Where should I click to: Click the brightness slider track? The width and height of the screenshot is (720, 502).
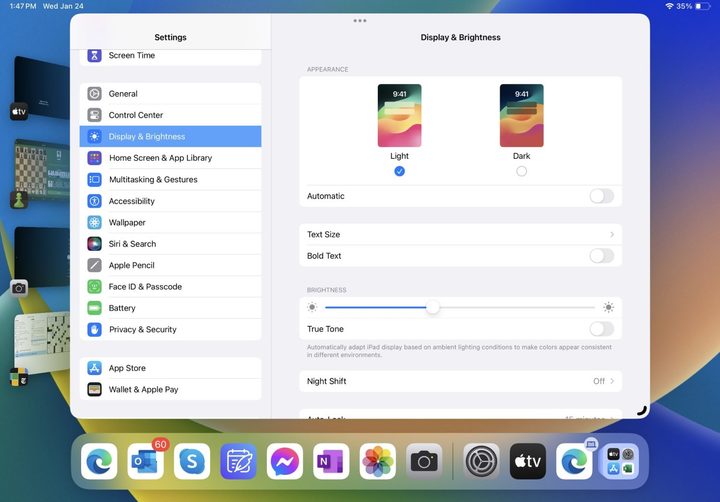tap(460, 307)
